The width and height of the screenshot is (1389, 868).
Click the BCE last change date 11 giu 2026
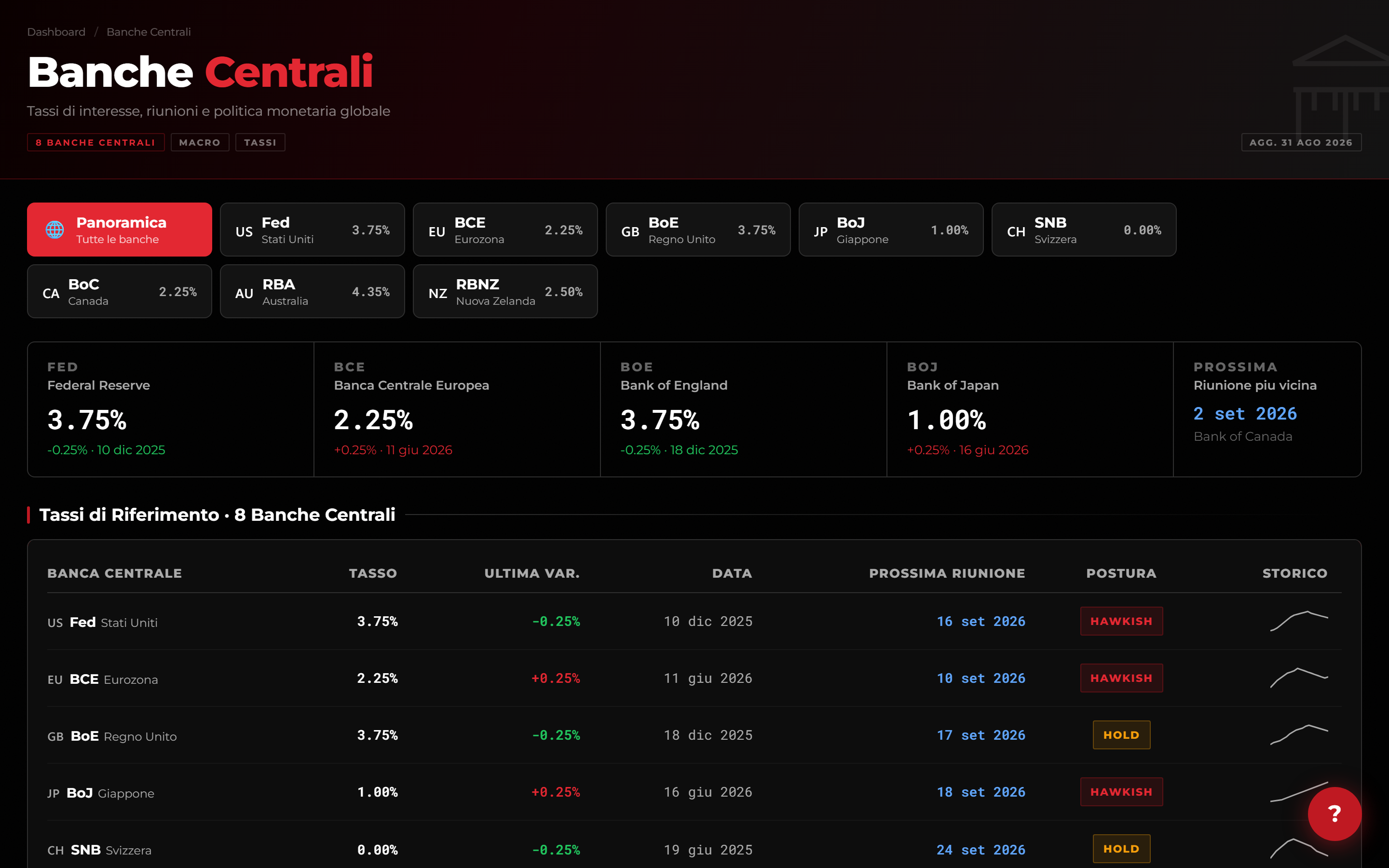(708, 678)
